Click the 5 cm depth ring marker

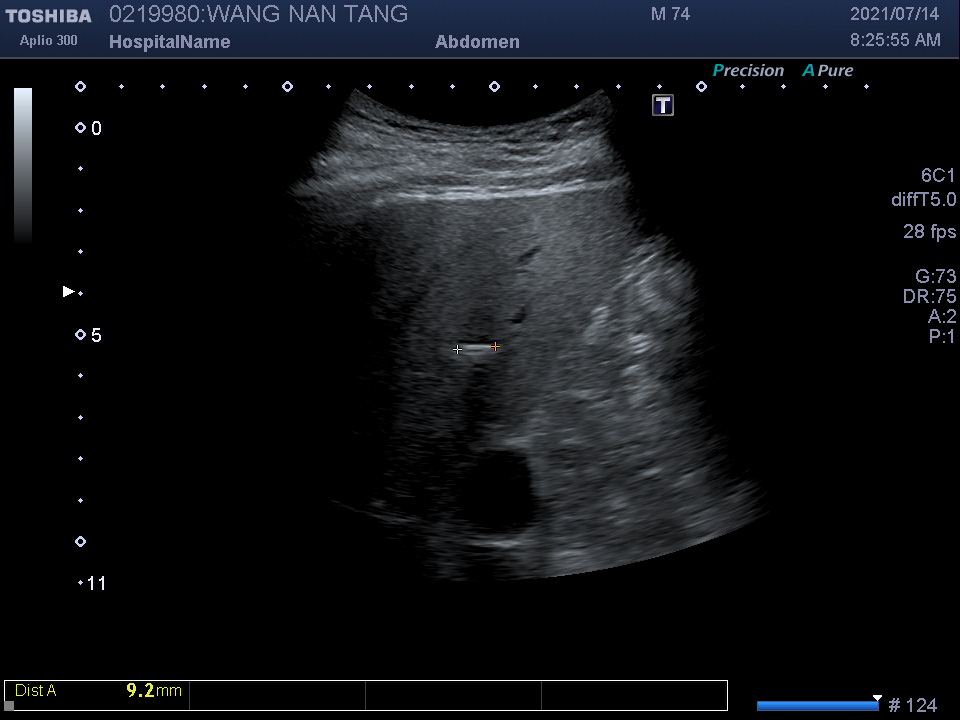pos(80,335)
